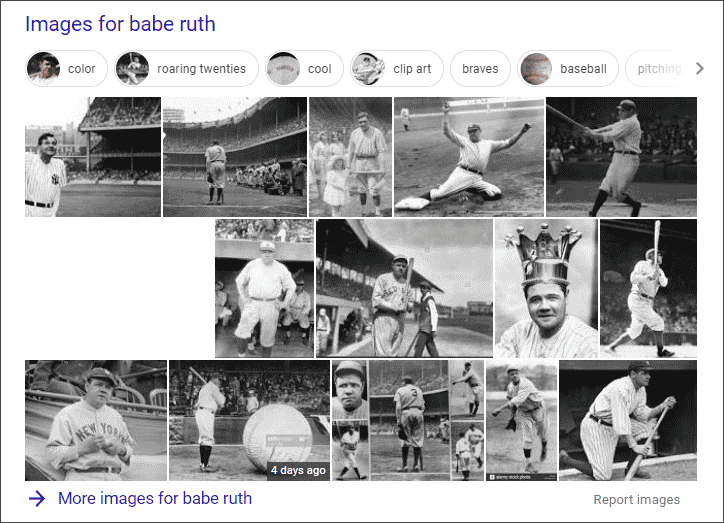Open photo of Ruth standing with little girl
Image resolution: width=724 pixels, height=523 pixels.
tap(350, 156)
